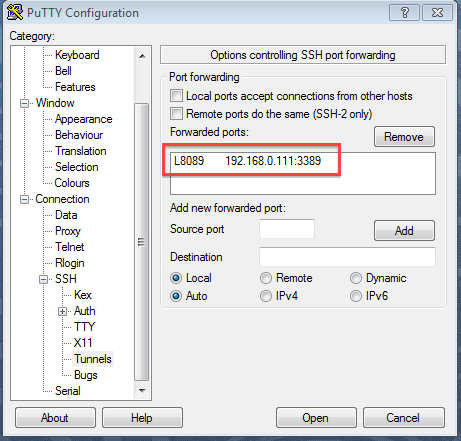The height and width of the screenshot is (441, 461).
Task: Click the PuTTY icon in title bar
Action: click(x=15, y=12)
